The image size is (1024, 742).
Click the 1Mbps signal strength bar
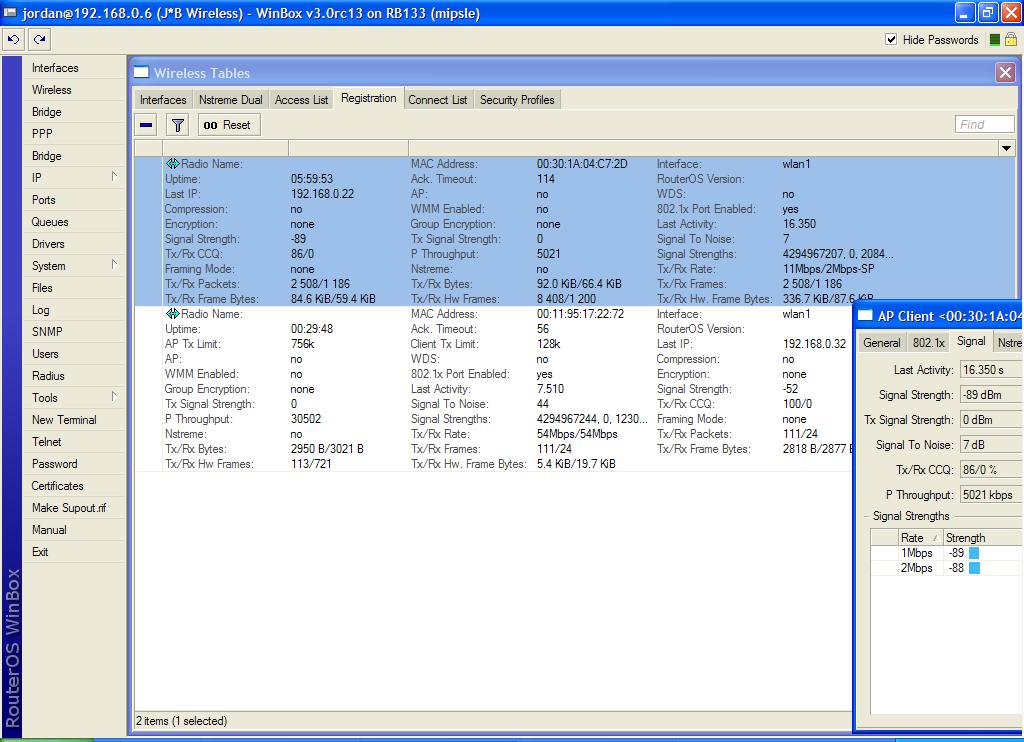973,553
